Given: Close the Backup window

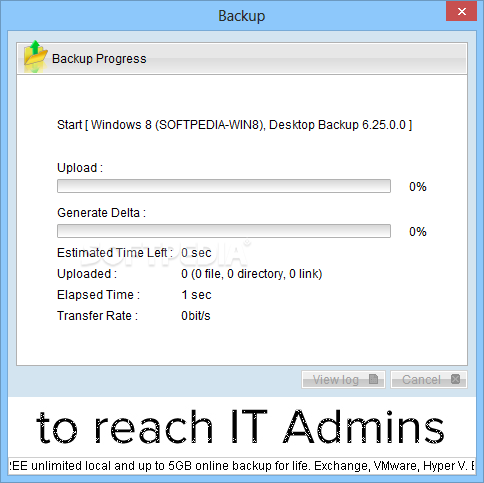Looking at the screenshot, I should click(461, 12).
